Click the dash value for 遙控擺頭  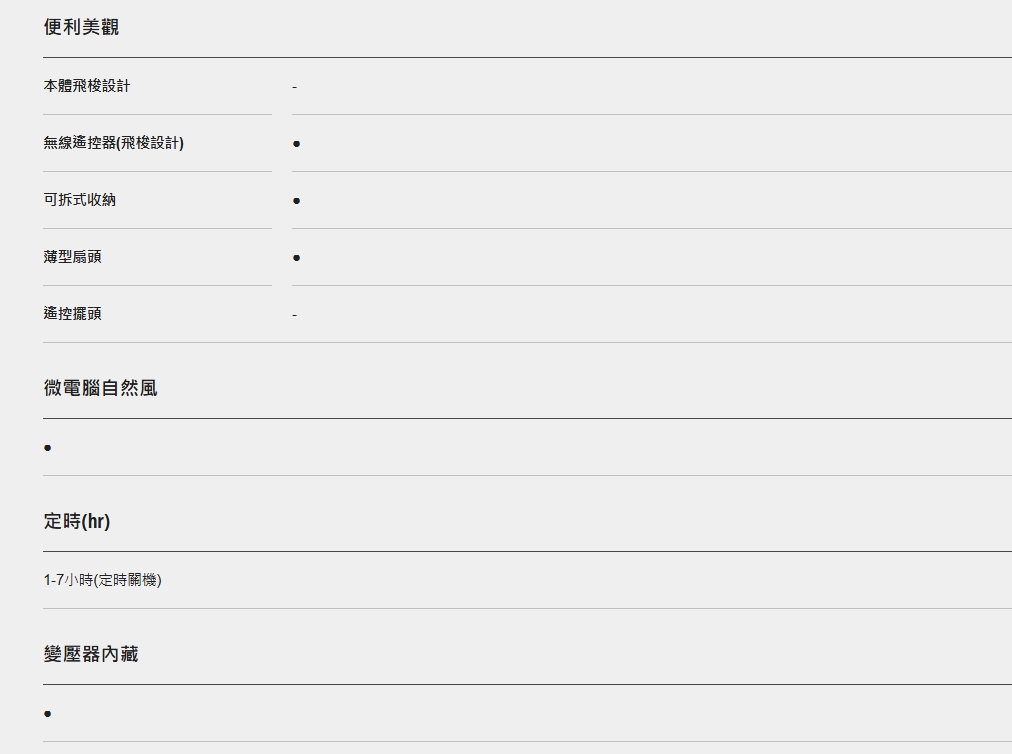pos(294,315)
